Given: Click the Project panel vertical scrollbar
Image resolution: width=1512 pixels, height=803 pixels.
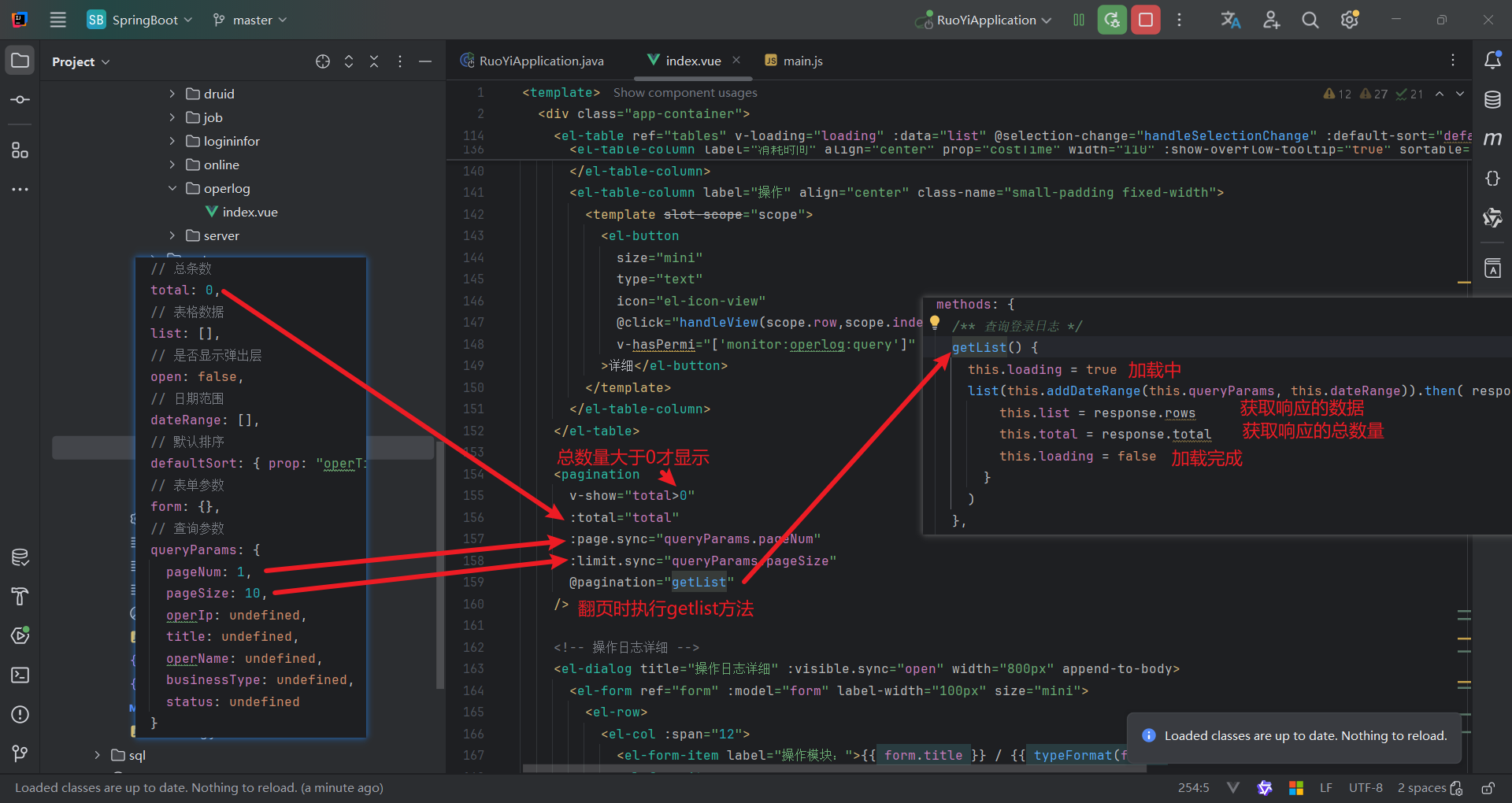Looking at the screenshot, I should [440, 563].
